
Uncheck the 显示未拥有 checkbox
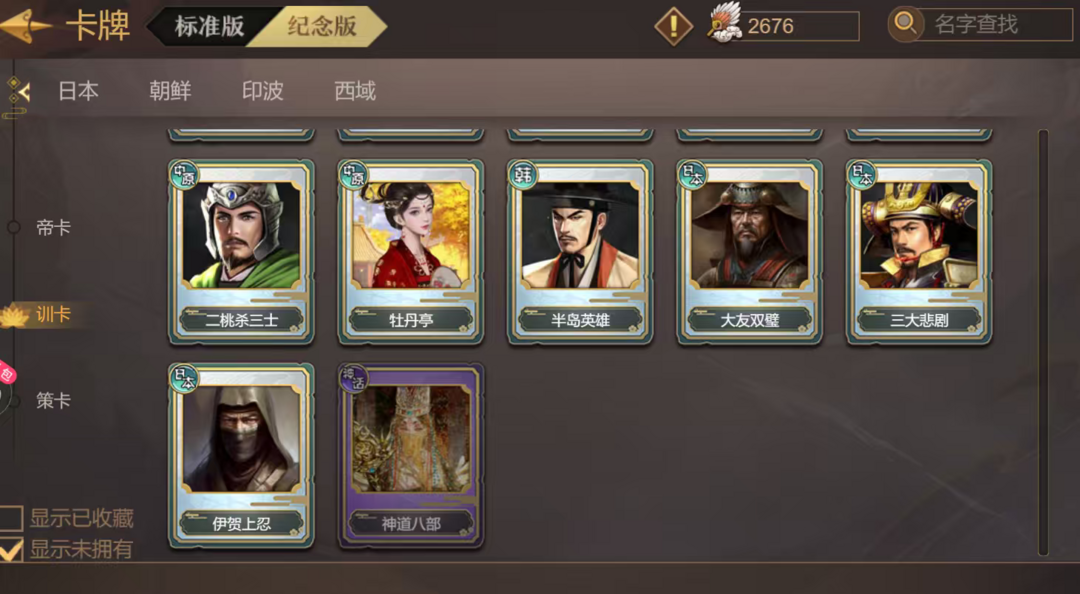pyautogui.click(x=12, y=549)
